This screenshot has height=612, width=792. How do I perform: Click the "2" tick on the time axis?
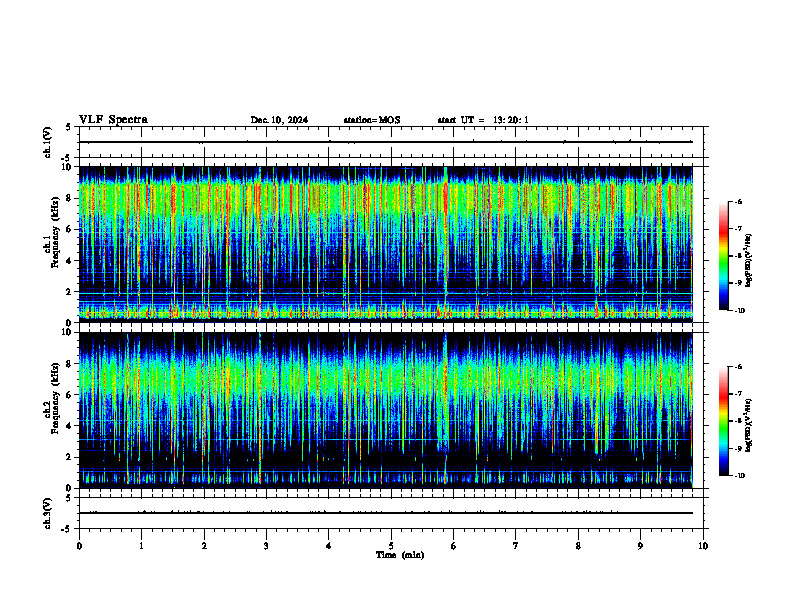point(204,546)
